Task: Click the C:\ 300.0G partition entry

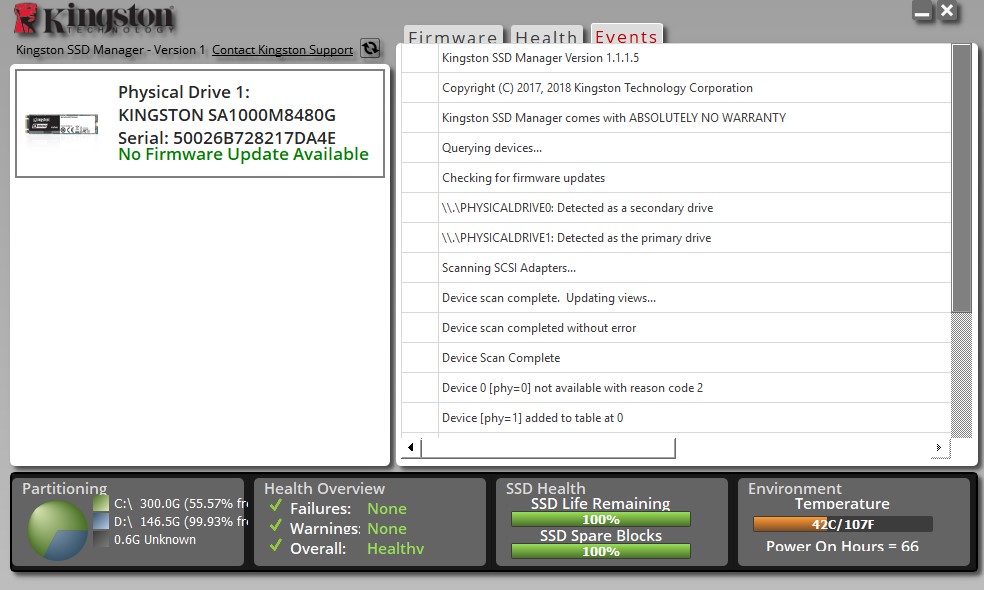Action: click(181, 503)
